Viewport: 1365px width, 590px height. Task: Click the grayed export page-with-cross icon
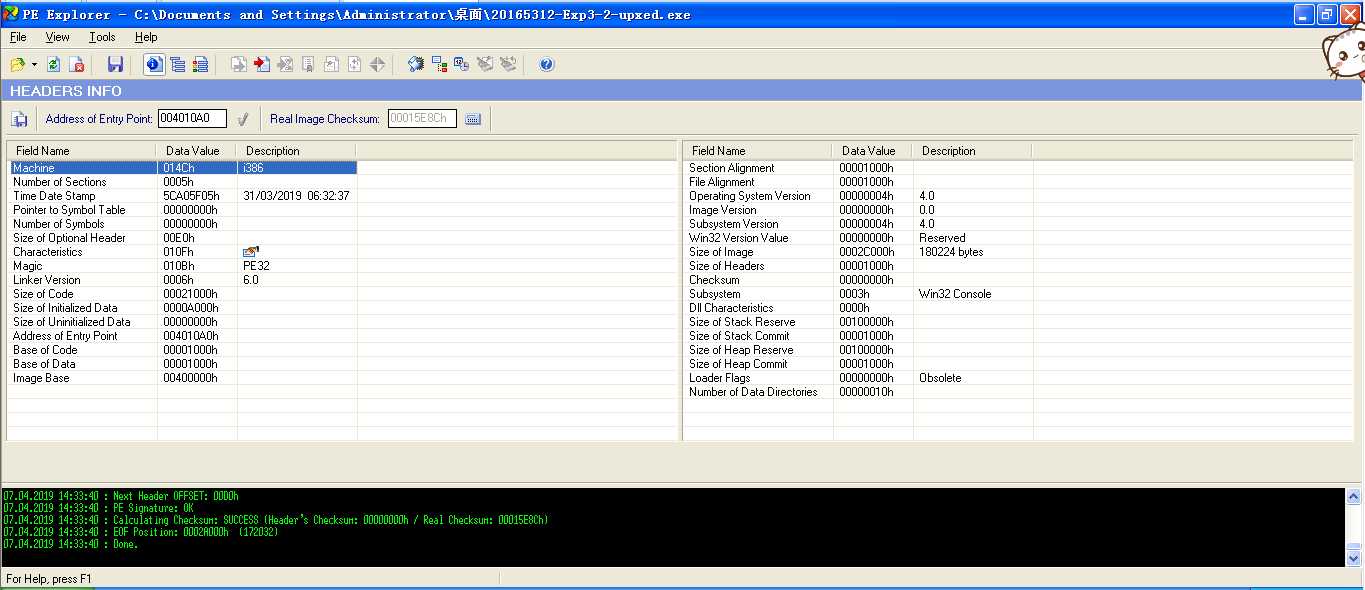click(285, 65)
